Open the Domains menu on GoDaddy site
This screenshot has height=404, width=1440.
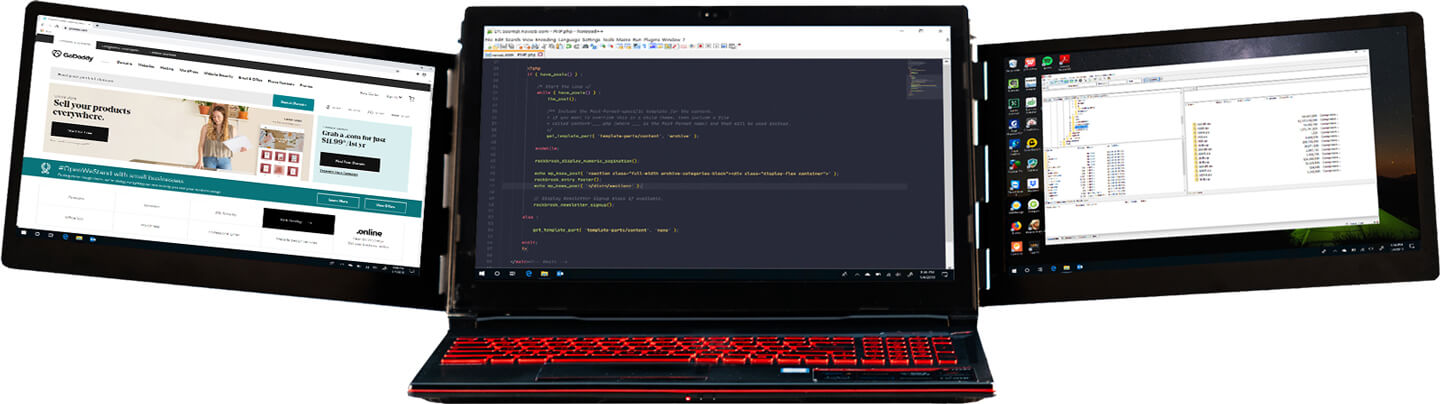[x=124, y=63]
